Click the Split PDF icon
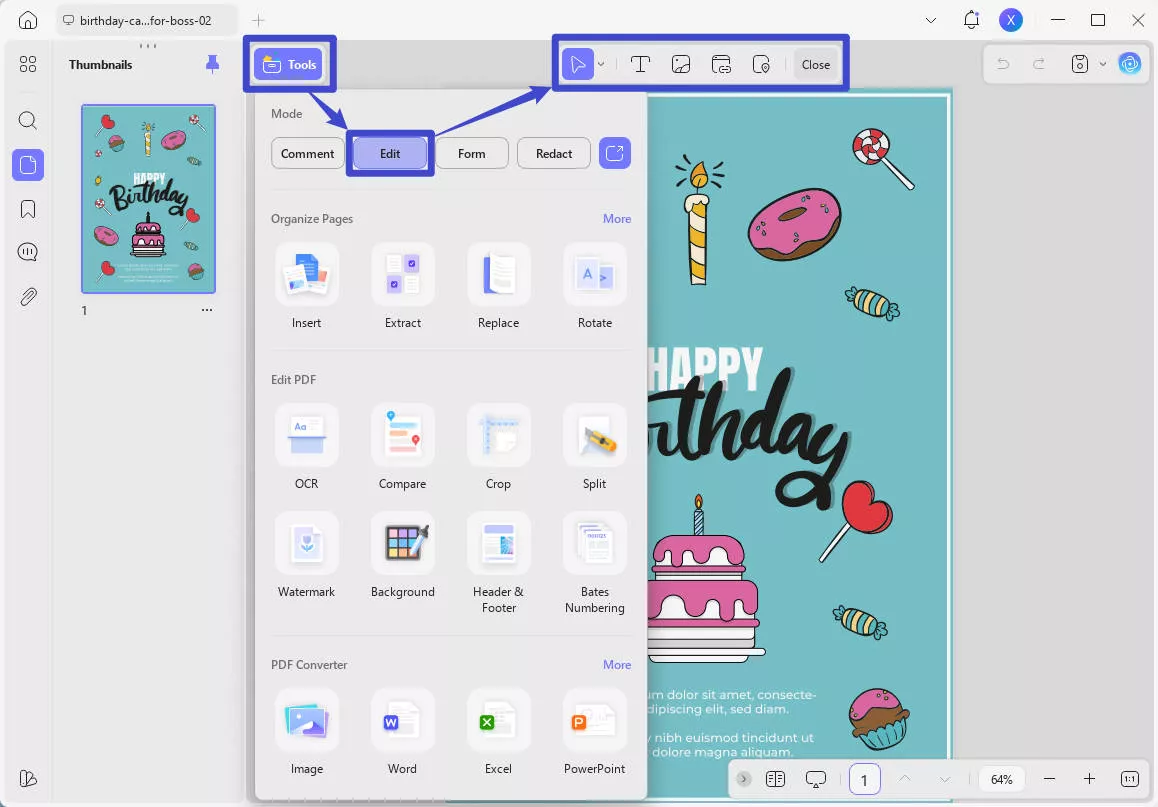The height and width of the screenshot is (807, 1158). 594,436
